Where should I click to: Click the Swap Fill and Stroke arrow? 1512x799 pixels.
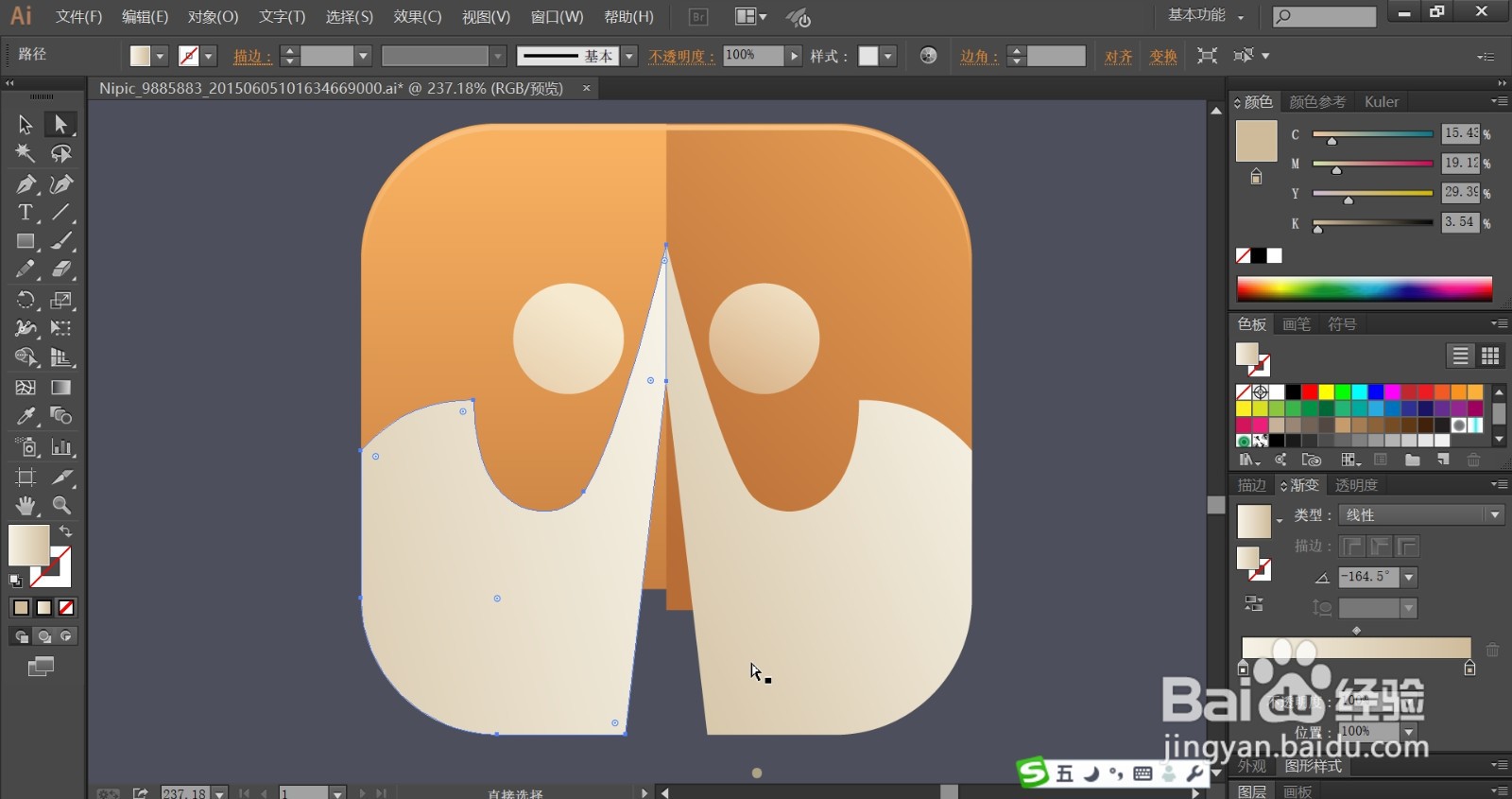65,531
